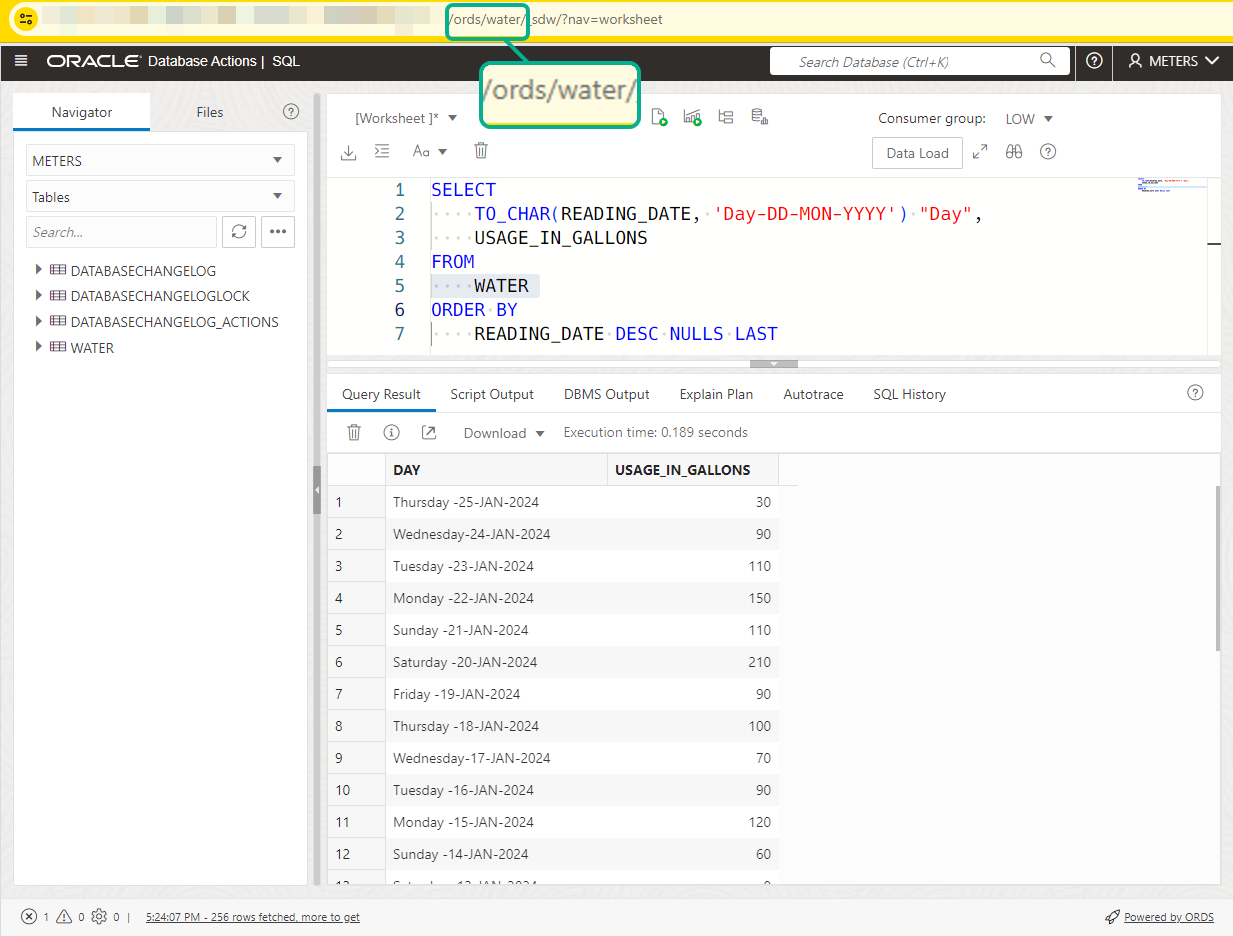Collapse the results pane divider handle
This screenshot has height=936, width=1233.
coord(774,364)
